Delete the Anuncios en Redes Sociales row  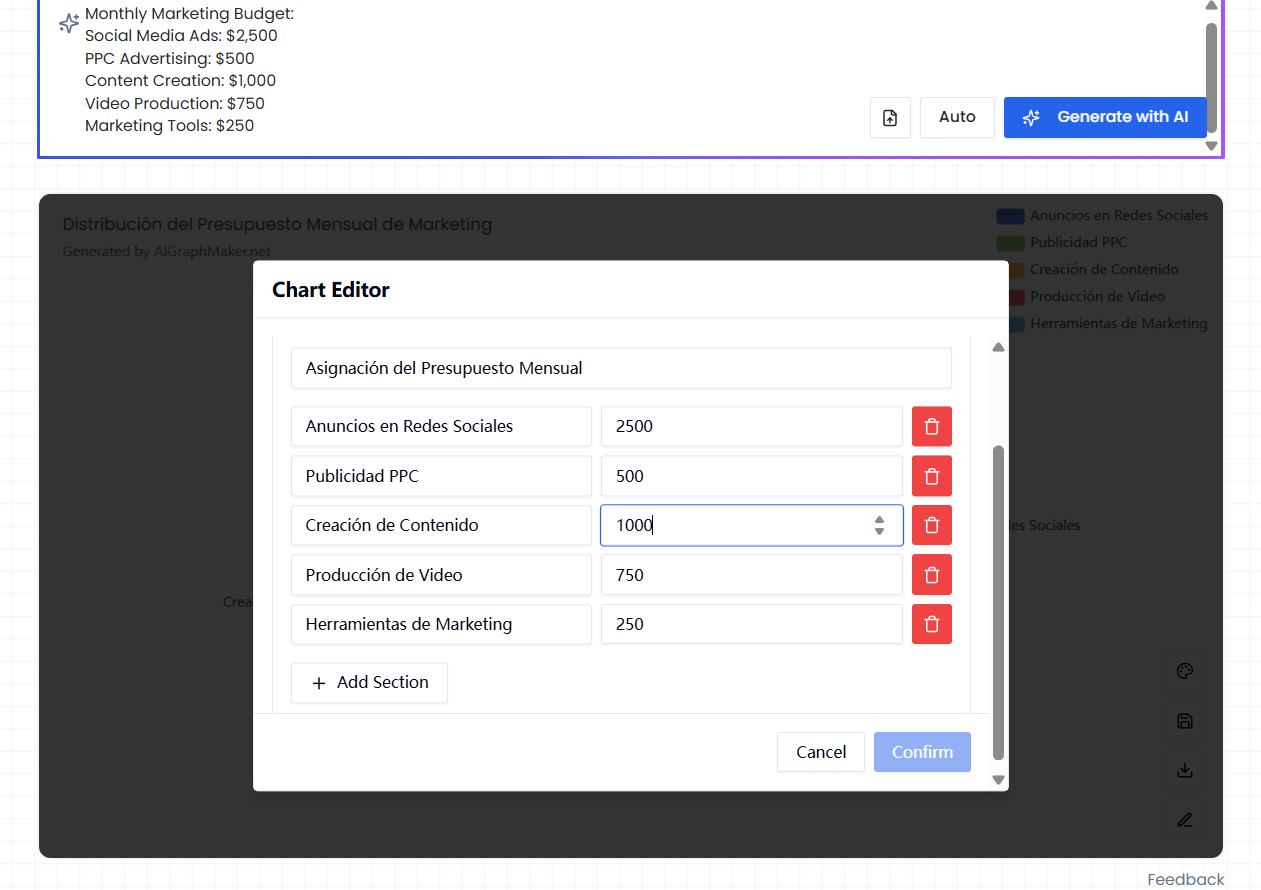click(x=931, y=426)
